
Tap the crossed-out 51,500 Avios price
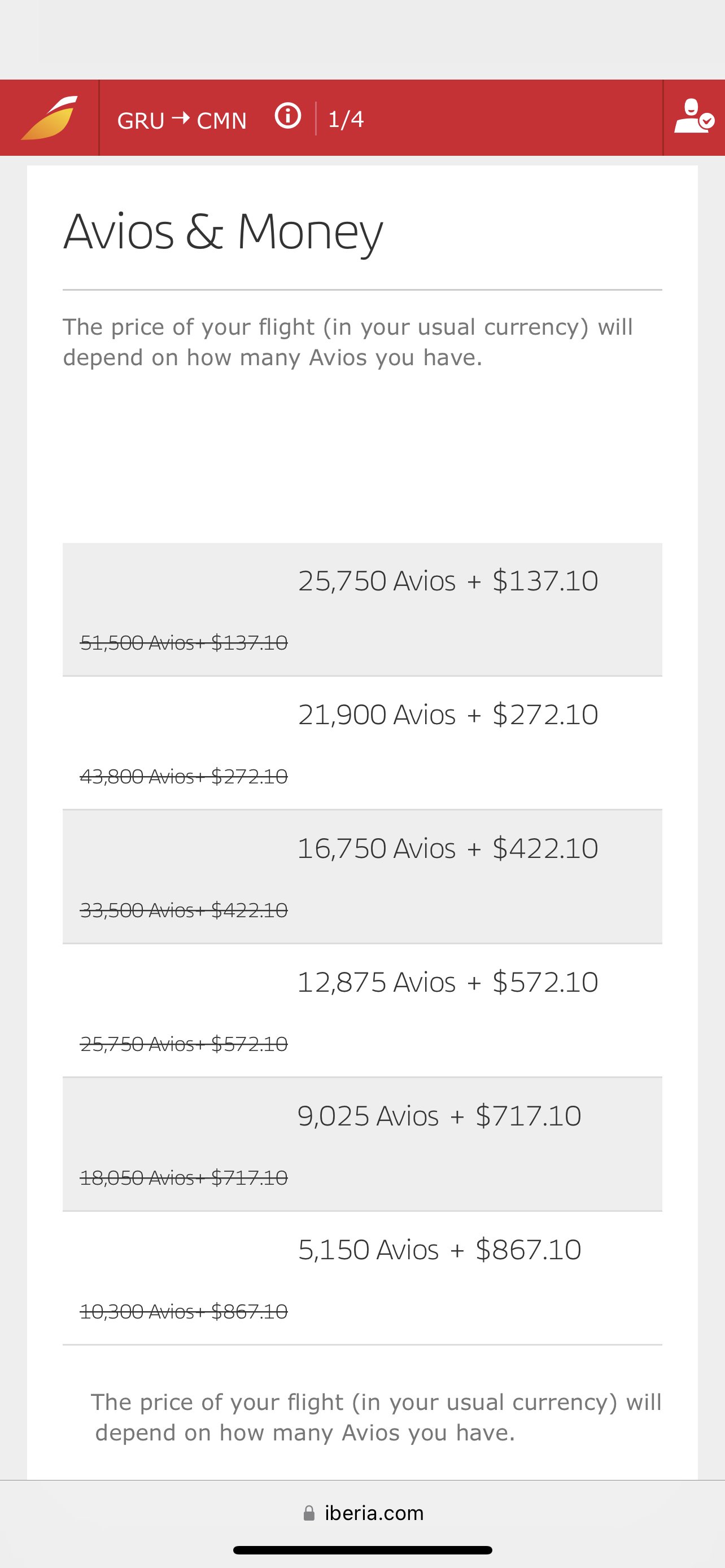184,643
